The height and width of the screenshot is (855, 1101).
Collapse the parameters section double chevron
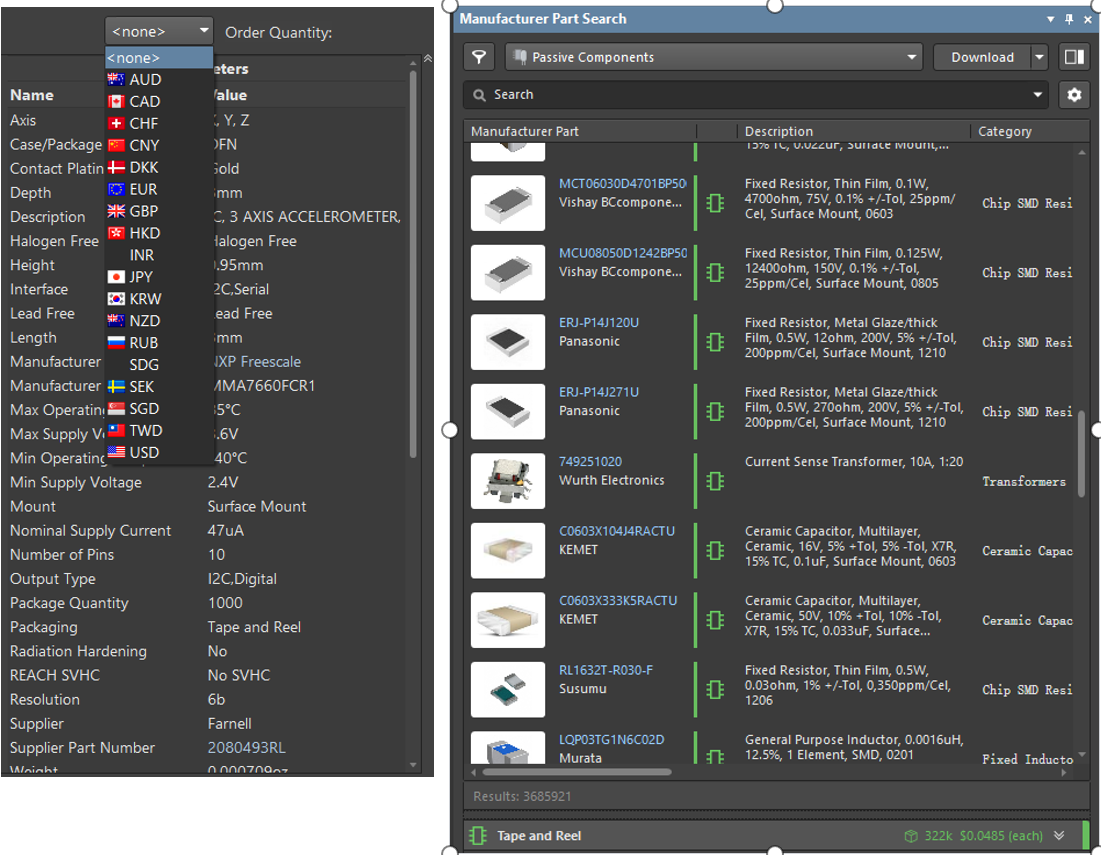point(427,58)
